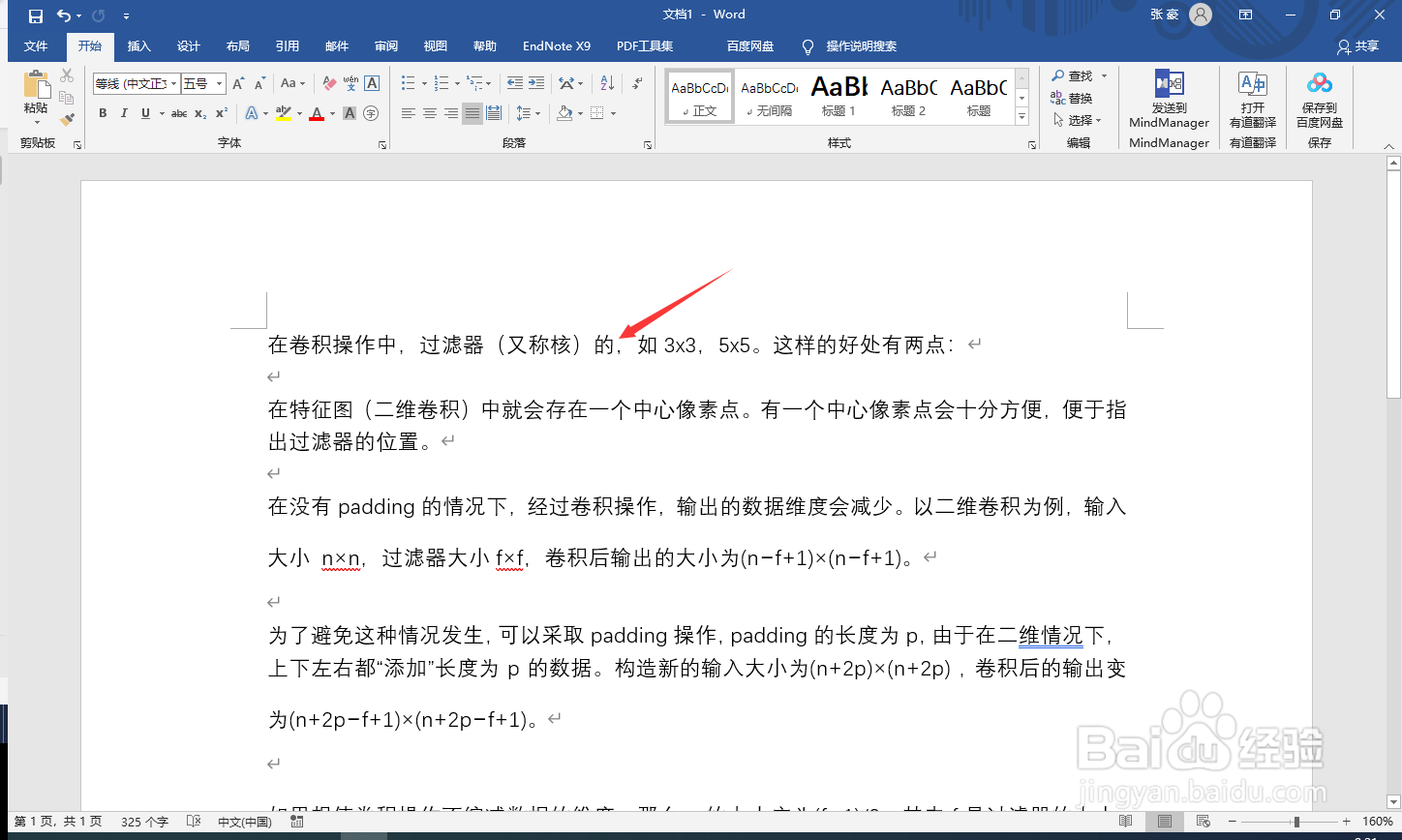Switch to web layout view icon

pyautogui.click(x=1203, y=822)
